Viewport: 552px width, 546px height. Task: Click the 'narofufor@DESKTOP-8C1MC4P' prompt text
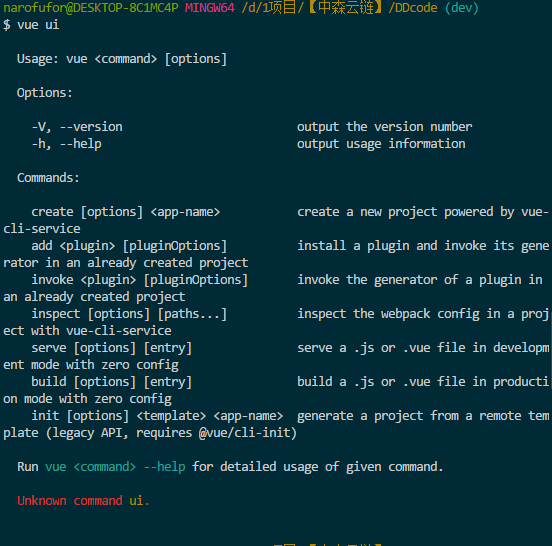[91, 7]
